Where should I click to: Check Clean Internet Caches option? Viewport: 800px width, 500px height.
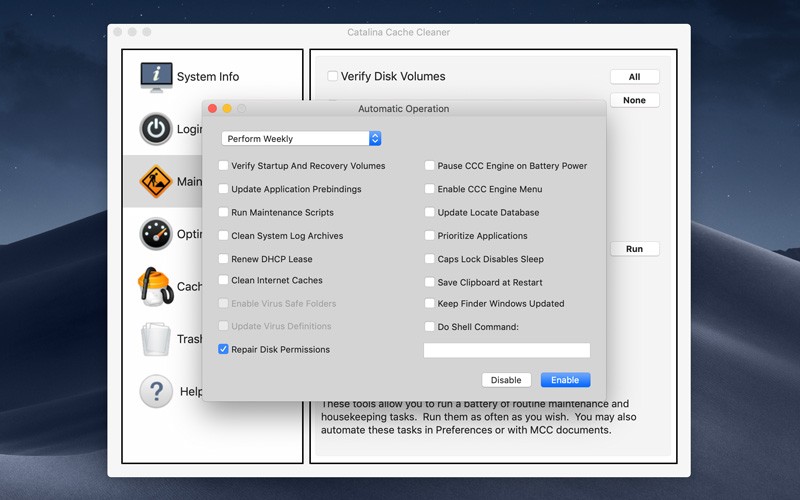[x=223, y=280]
